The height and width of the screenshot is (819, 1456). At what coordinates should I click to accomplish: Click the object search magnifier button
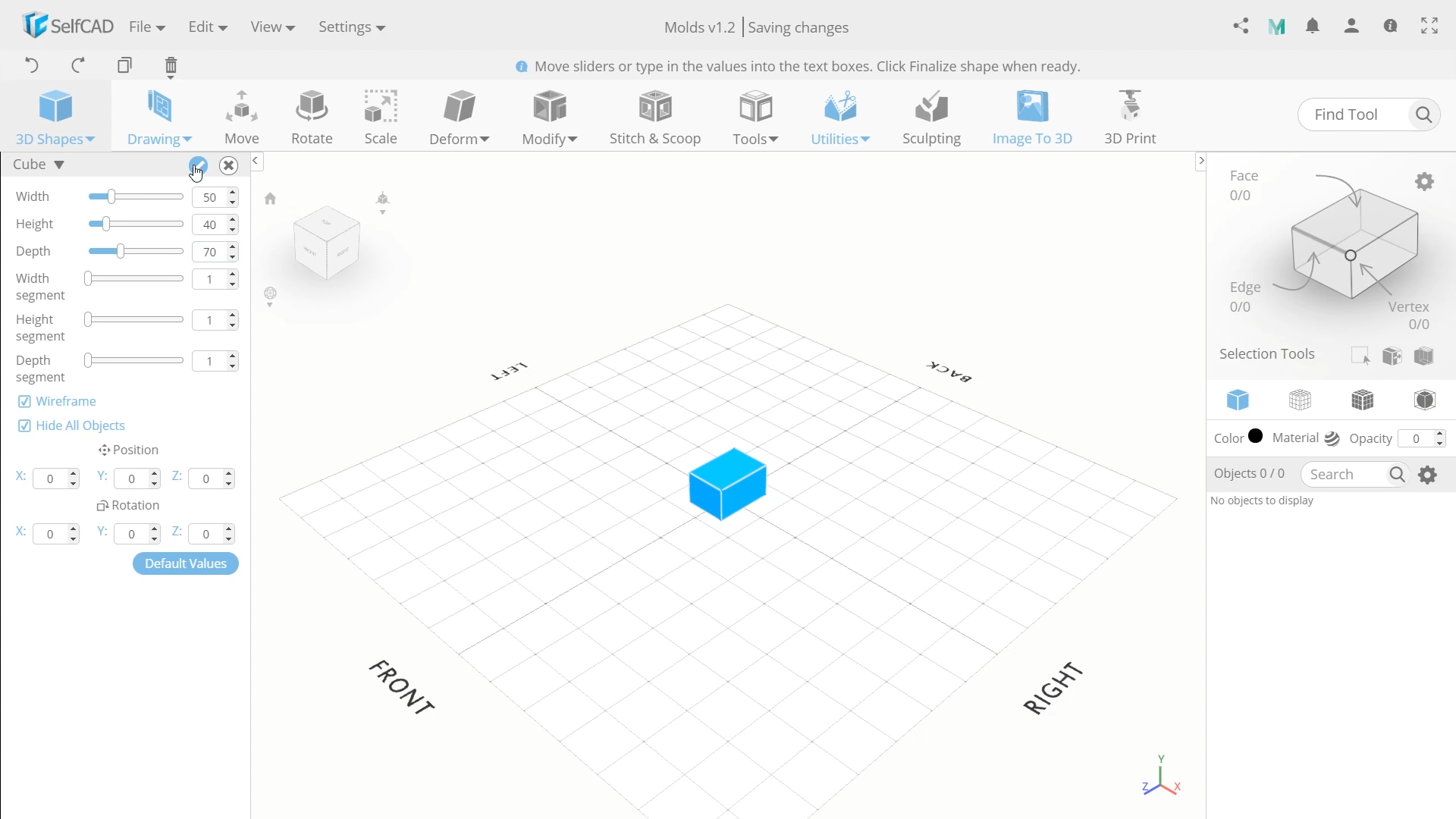(1397, 475)
